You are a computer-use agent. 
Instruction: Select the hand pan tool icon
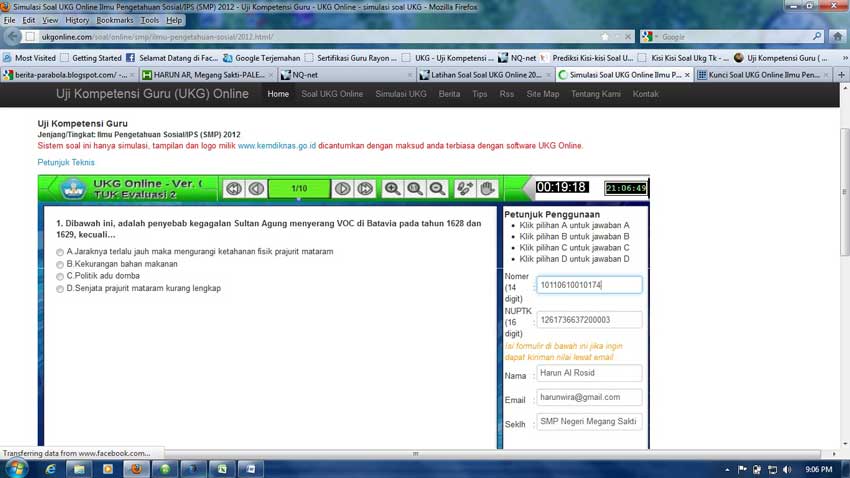click(487, 188)
